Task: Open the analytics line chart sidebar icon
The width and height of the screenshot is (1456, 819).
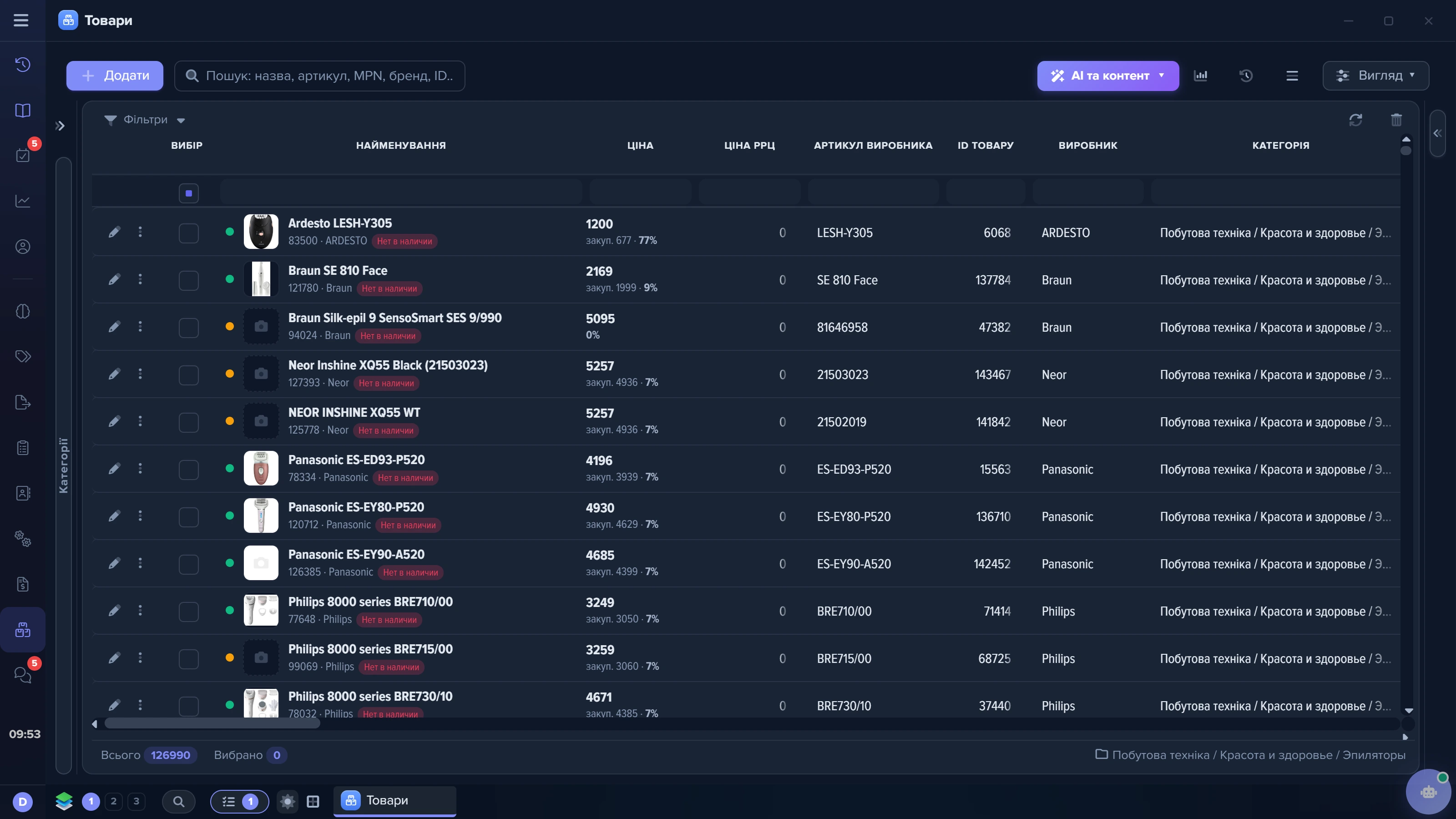Action: [23, 201]
